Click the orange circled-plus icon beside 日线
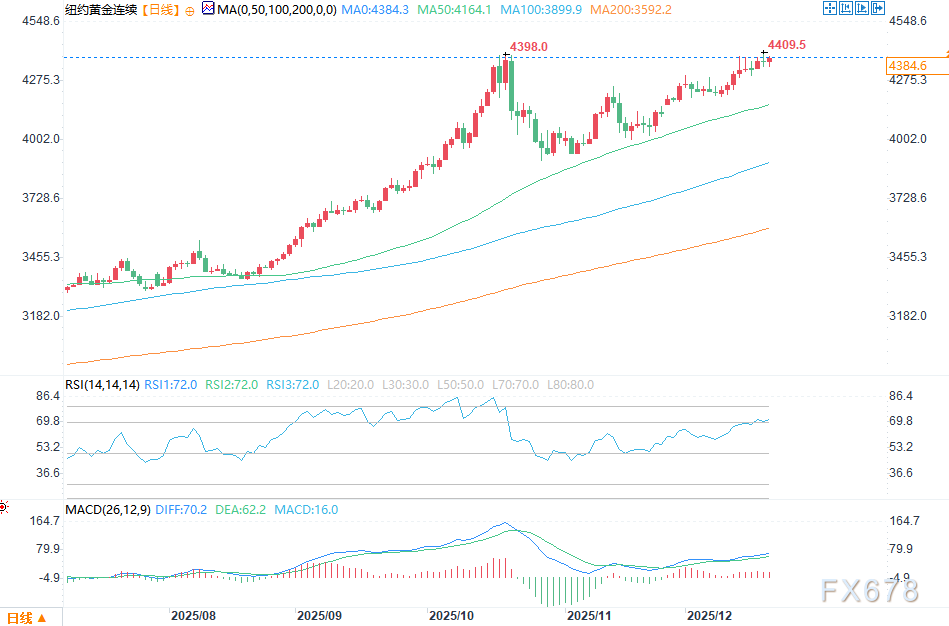This screenshot has height=626, width=949. coord(190,9)
